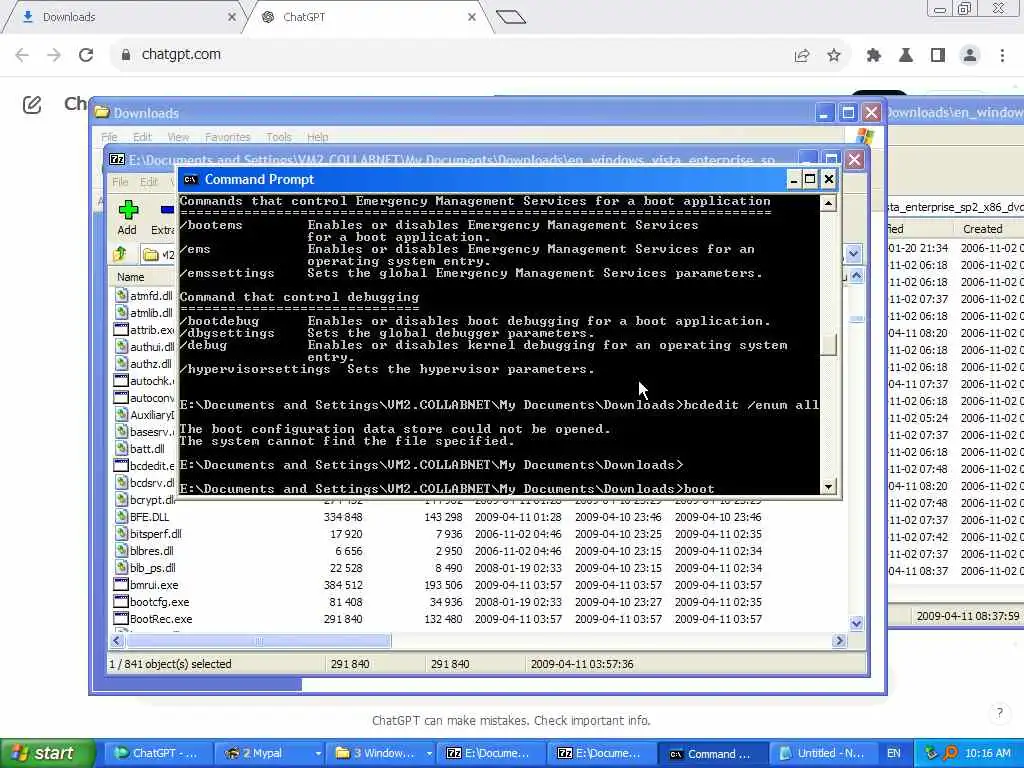This screenshot has width=1024, height=768.
Task: Open the Mypal taskbar group
Action: pos(270,754)
